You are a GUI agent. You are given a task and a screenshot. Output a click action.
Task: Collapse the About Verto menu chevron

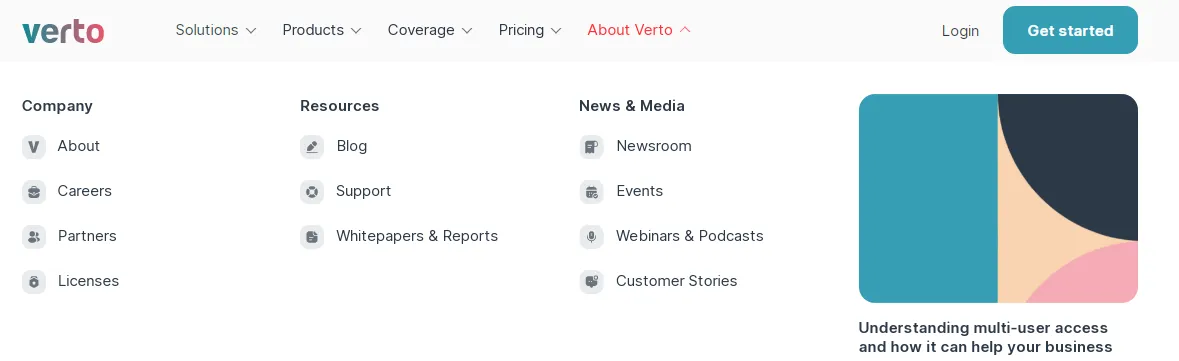[685, 30]
